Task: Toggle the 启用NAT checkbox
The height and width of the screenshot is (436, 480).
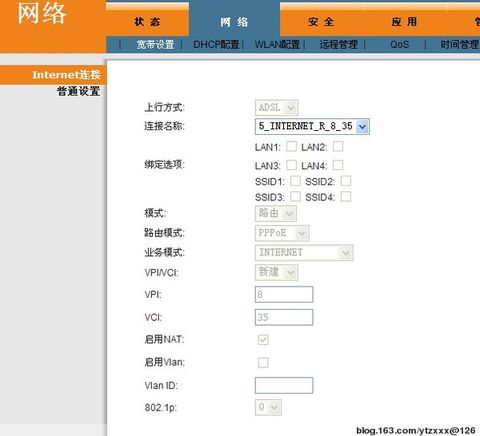Action: pyautogui.click(x=263, y=340)
